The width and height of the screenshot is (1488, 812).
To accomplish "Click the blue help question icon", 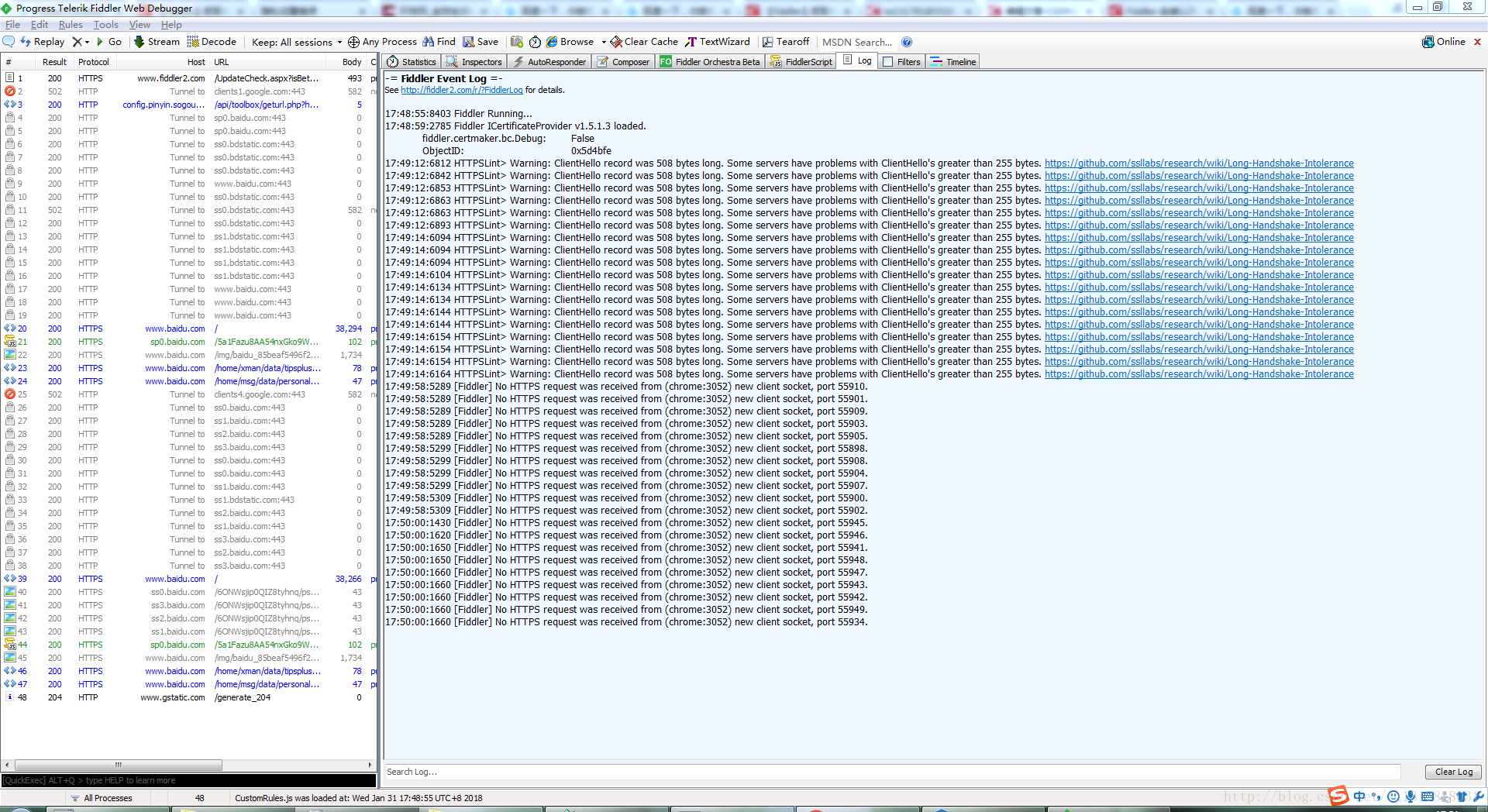I will (x=907, y=42).
